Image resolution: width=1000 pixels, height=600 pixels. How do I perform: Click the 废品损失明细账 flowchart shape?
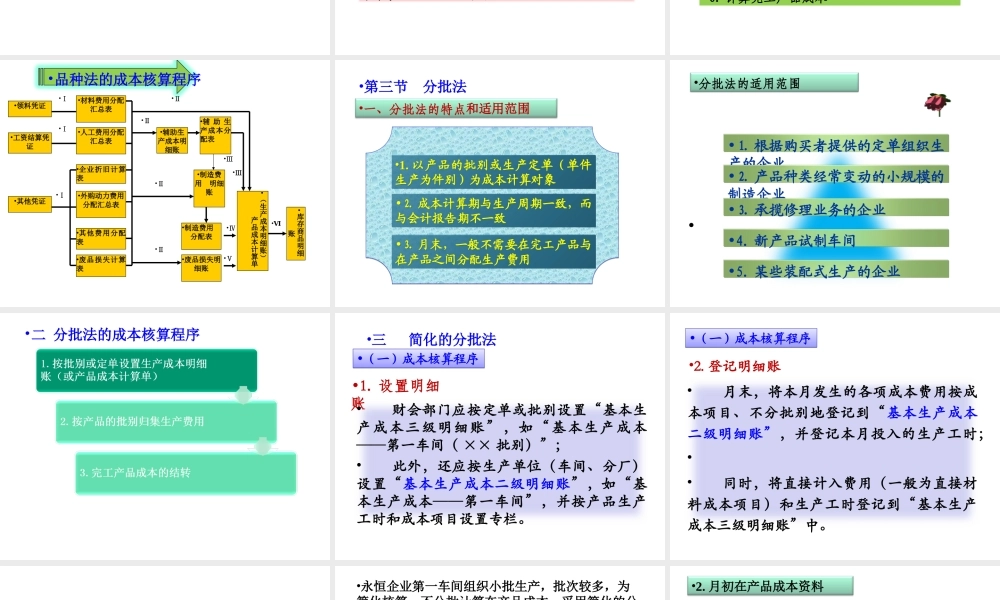(202, 268)
